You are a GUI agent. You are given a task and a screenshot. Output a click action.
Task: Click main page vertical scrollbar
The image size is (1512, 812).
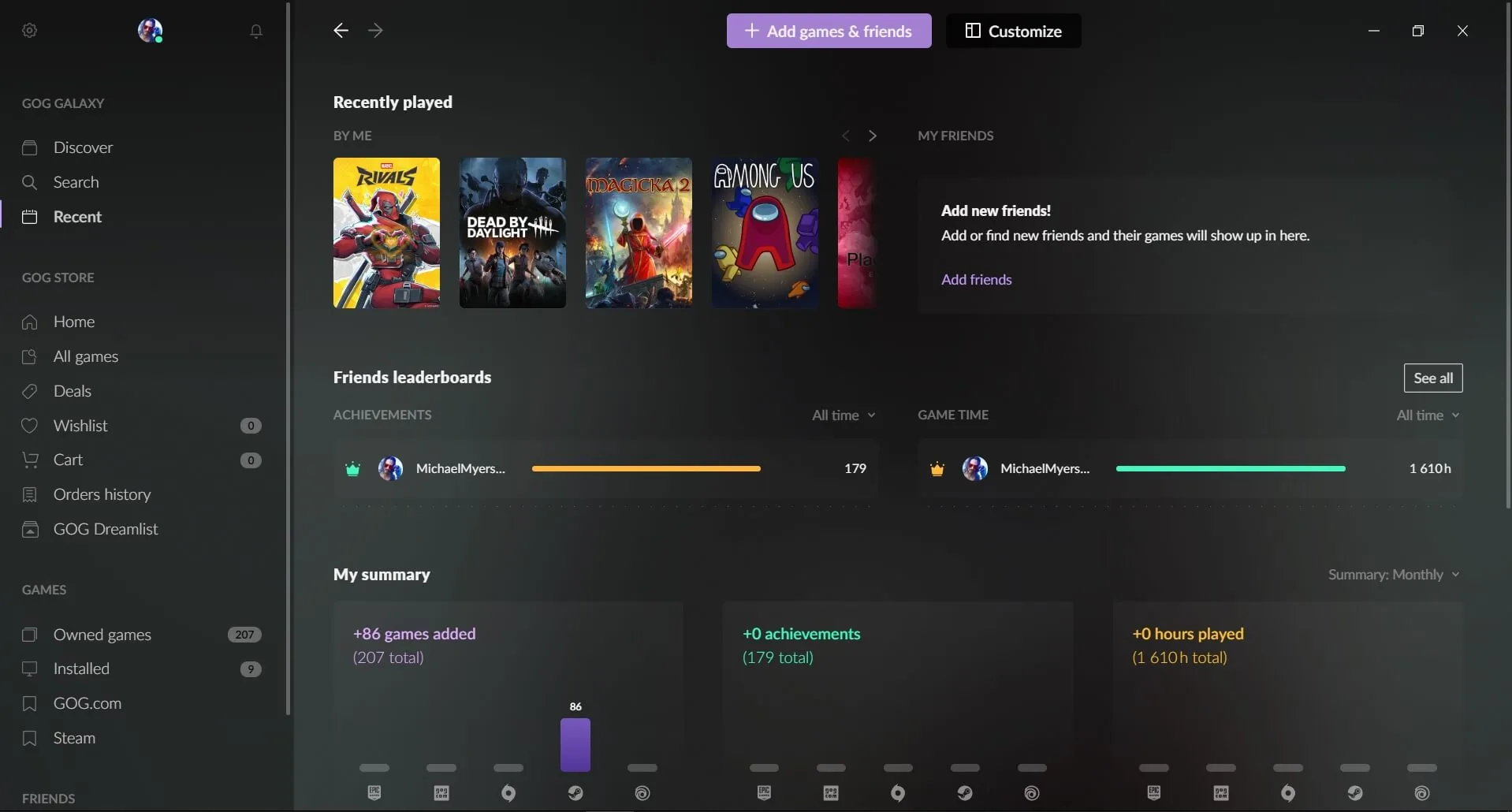[1508, 256]
